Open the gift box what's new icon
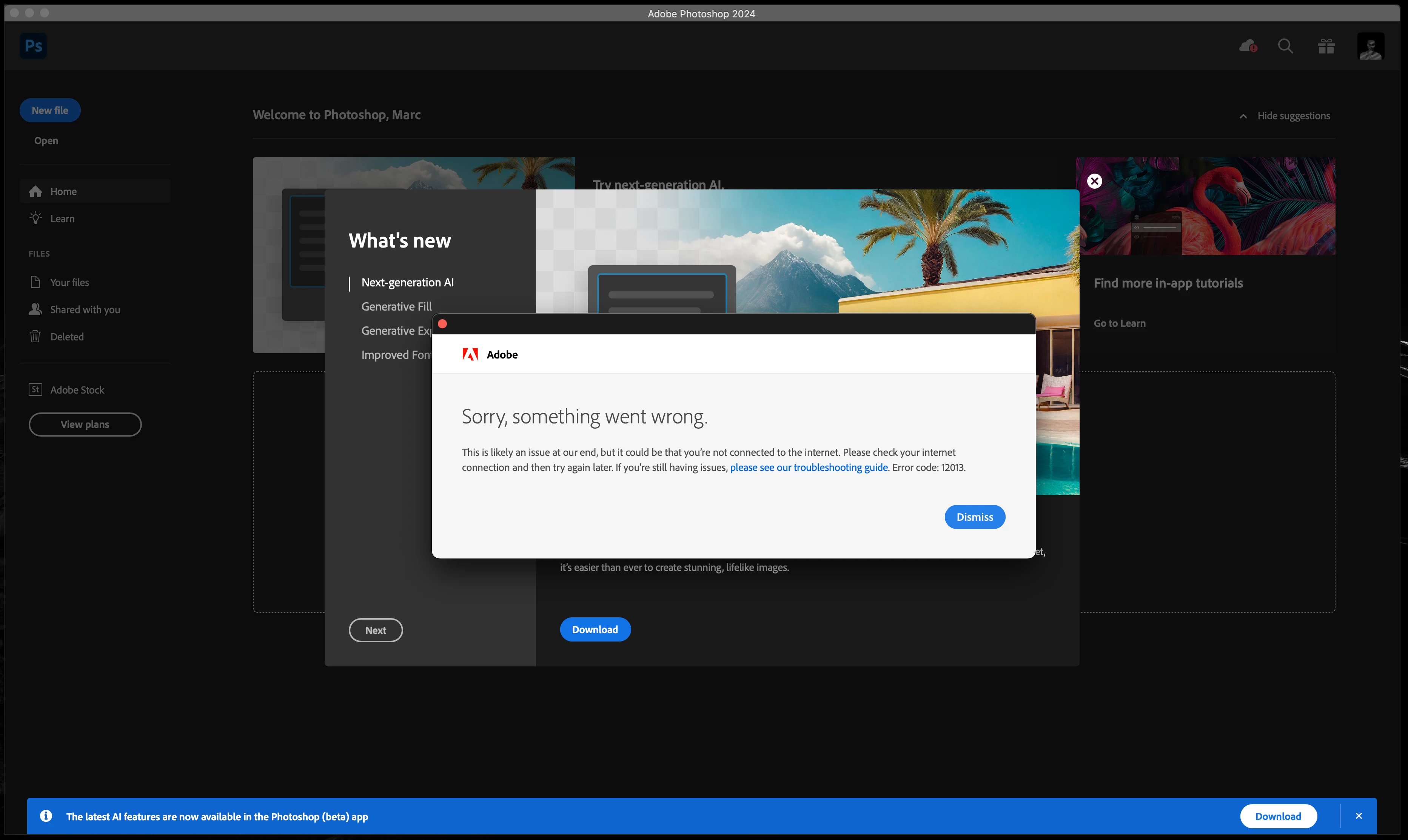 click(1326, 46)
